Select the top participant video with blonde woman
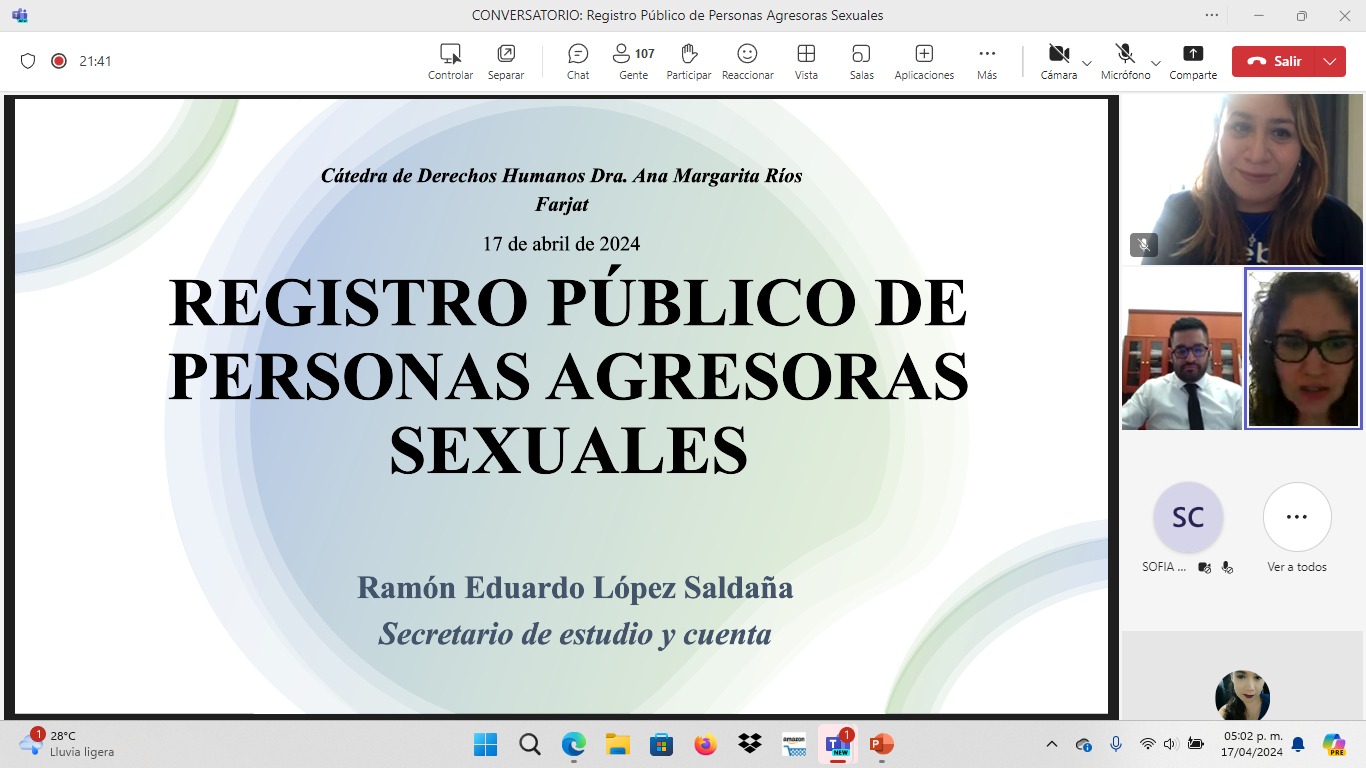The height and width of the screenshot is (768, 1366). 1242,179
